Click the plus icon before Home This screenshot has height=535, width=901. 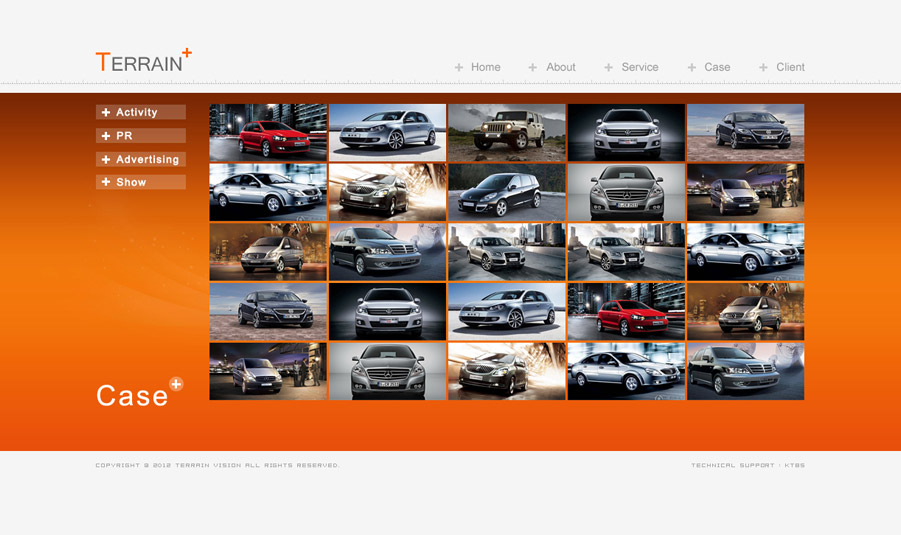tap(459, 68)
